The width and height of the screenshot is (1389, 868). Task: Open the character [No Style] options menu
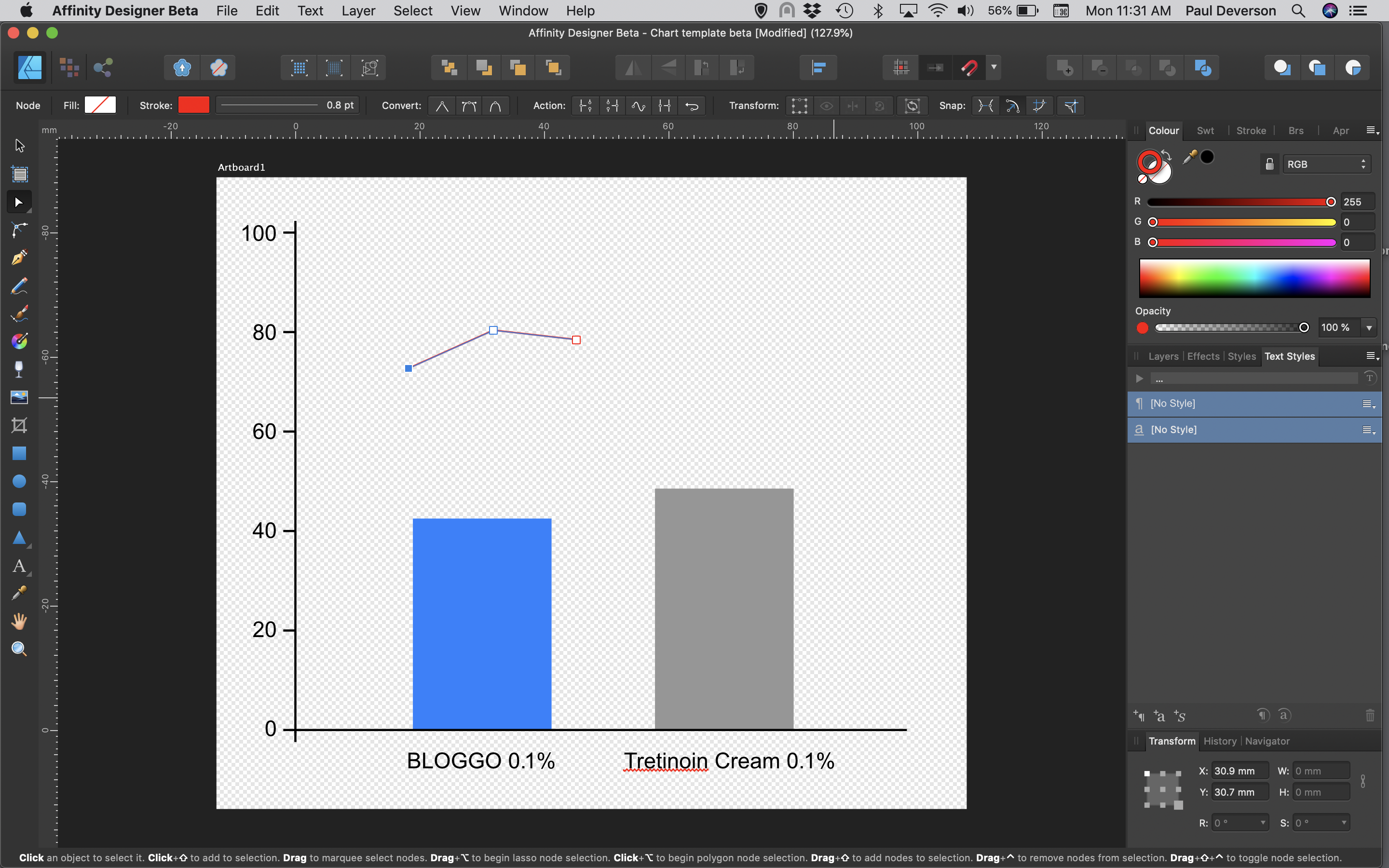pos(1368,430)
